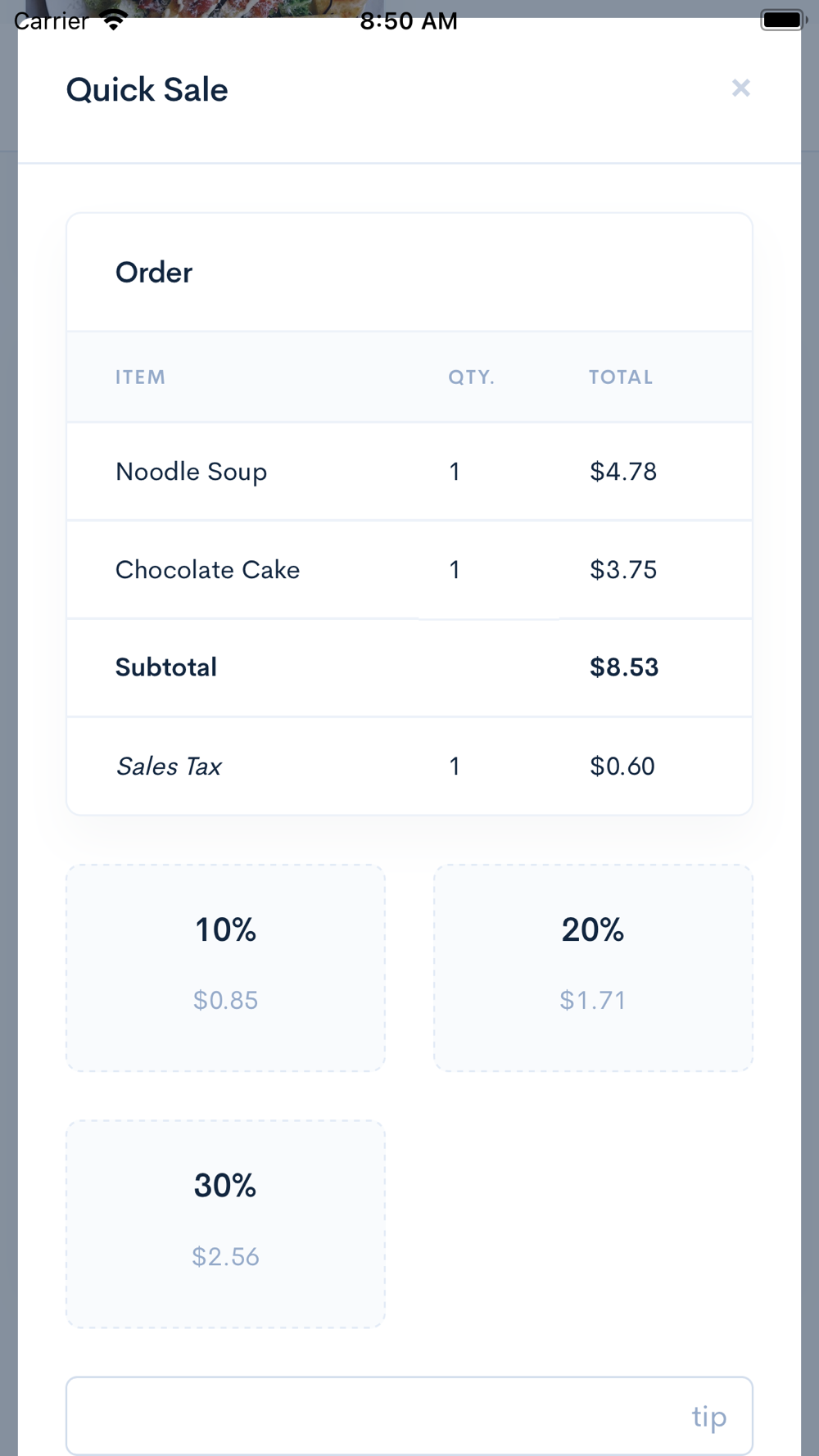Select the 10% tip option
This screenshot has height=1456, width=819.
225,968
